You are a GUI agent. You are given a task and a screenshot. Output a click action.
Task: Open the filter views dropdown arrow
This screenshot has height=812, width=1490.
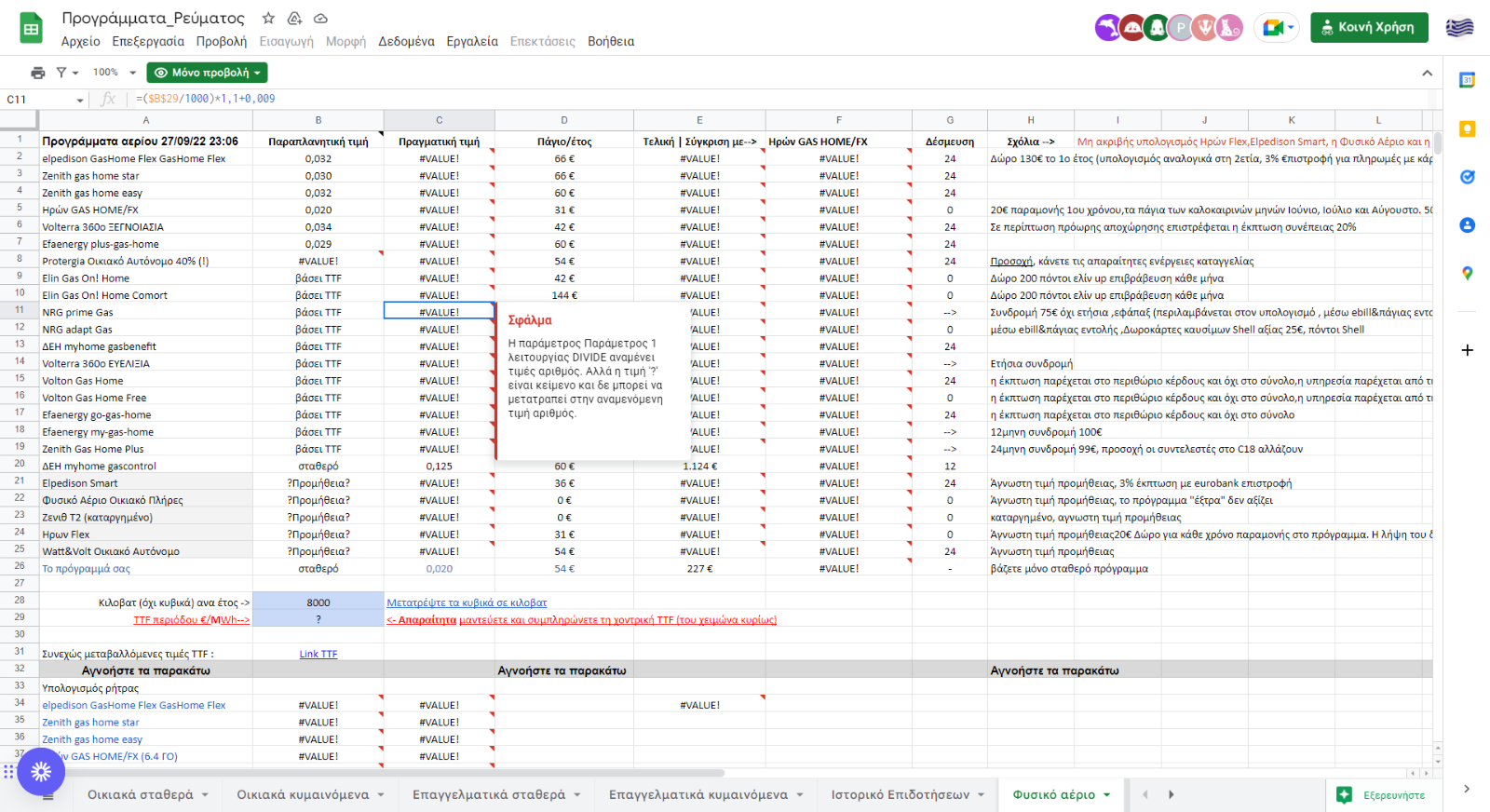[74, 73]
